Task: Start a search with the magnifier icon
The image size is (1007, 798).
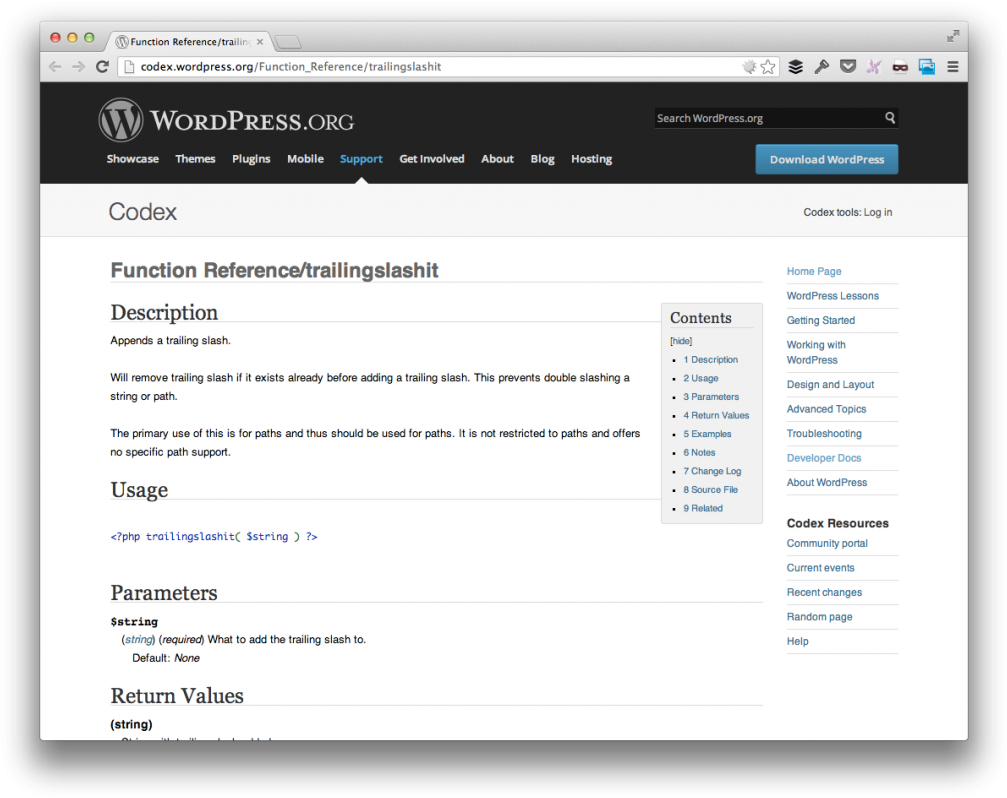Action: (890, 117)
